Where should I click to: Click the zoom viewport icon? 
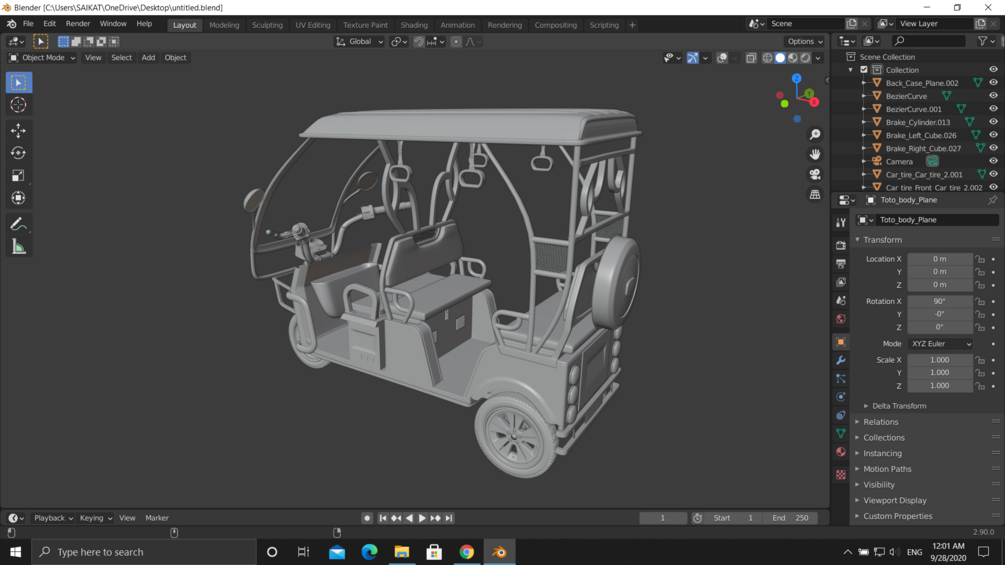point(815,134)
